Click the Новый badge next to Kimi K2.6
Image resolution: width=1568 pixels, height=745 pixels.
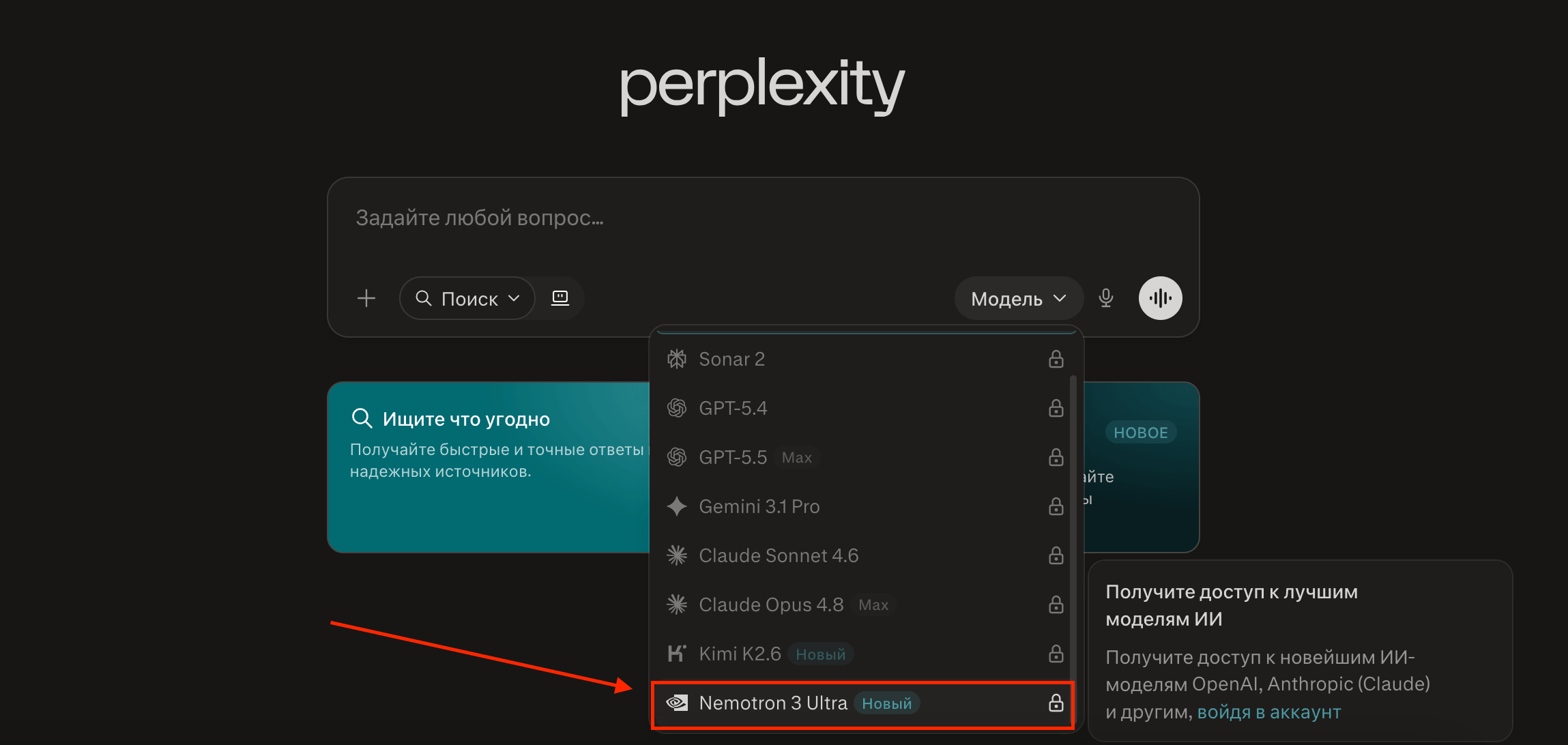click(821, 654)
